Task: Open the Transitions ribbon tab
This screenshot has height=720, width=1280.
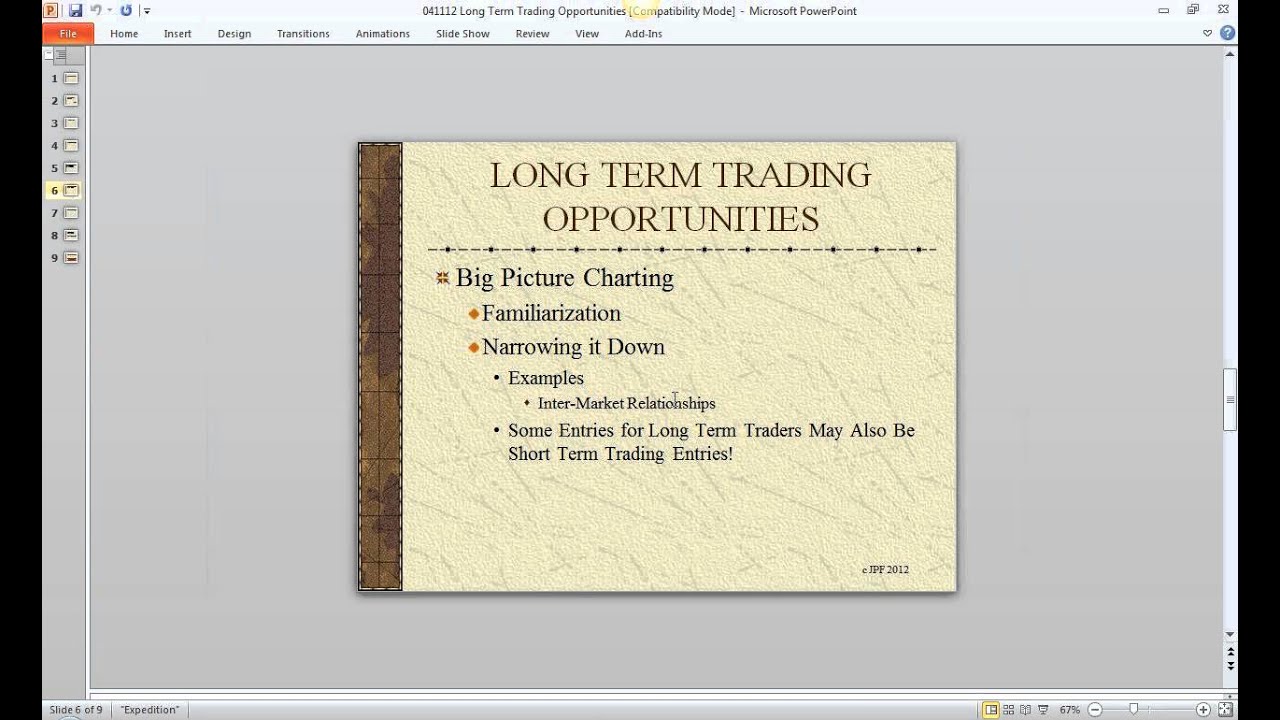Action: [x=303, y=33]
